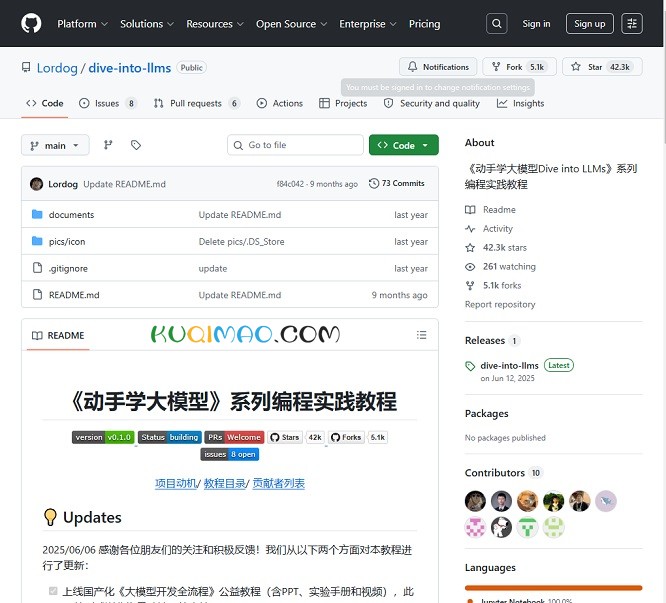
Task: Star the repository with the Star button
Action: (602, 67)
